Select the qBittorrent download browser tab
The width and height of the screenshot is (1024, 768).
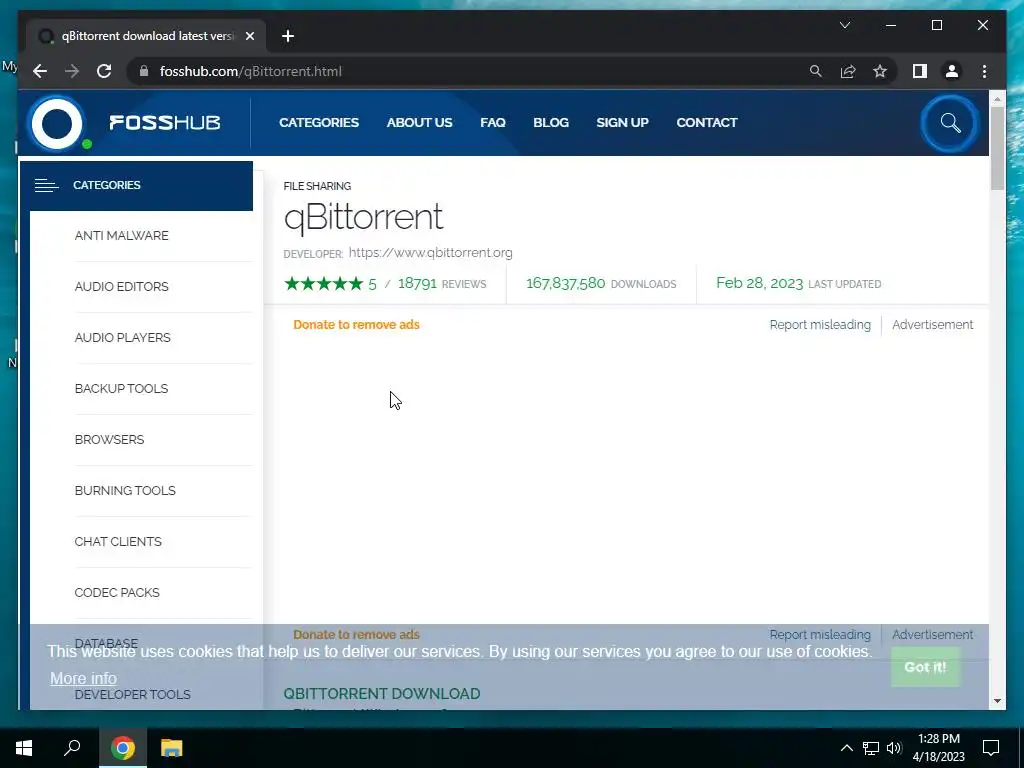click(146, 36)
